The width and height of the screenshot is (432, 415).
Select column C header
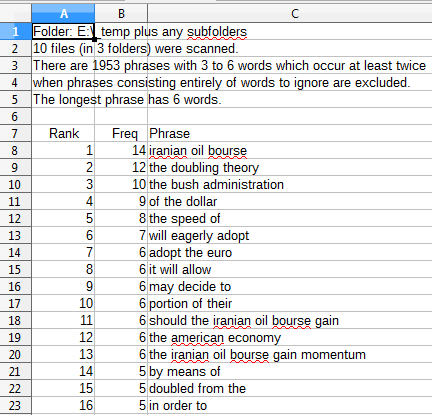(290, 13)
